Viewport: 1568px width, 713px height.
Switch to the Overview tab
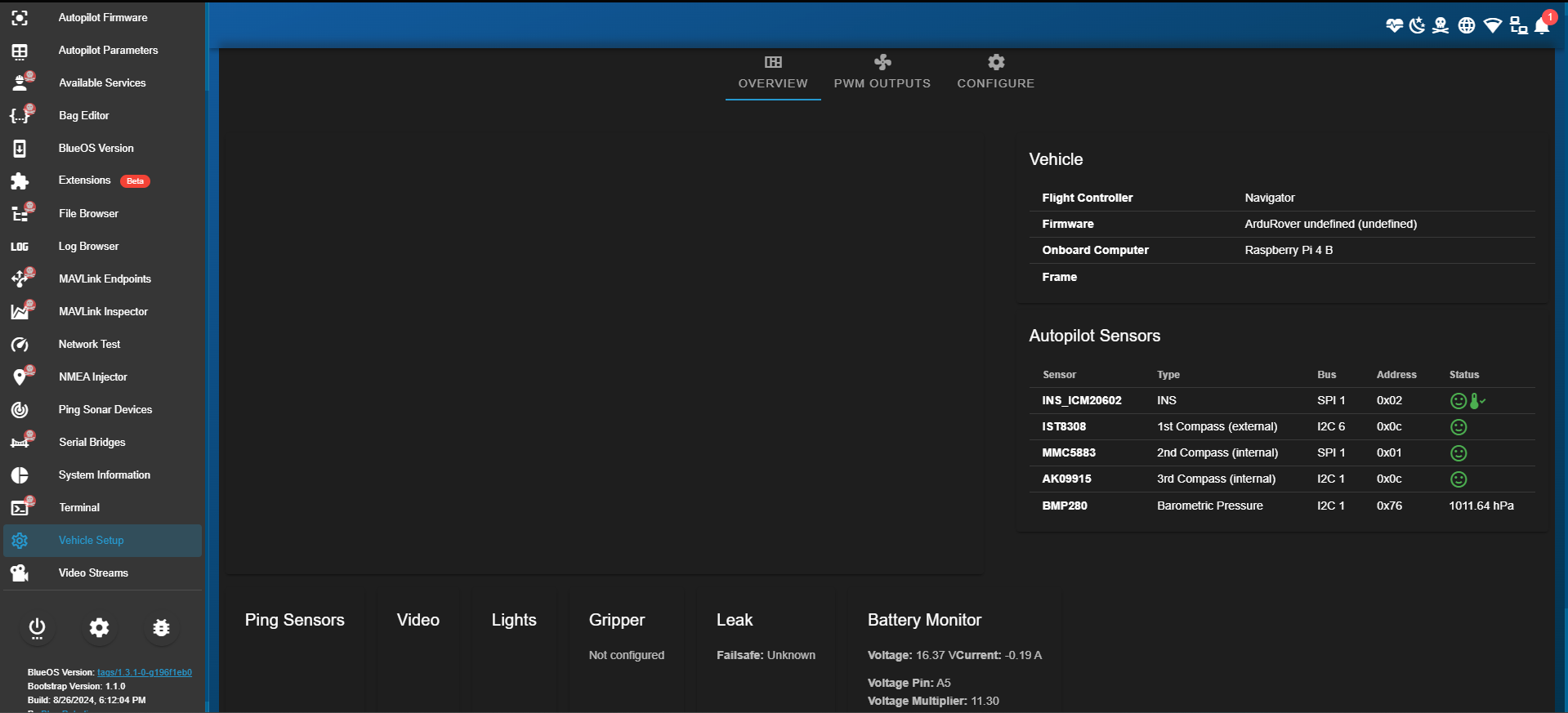pyautogui.click(x=773, y=74)
